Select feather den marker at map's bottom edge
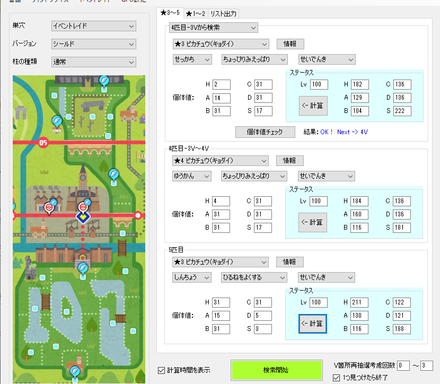The image size is (440, 384). point(75,371)
